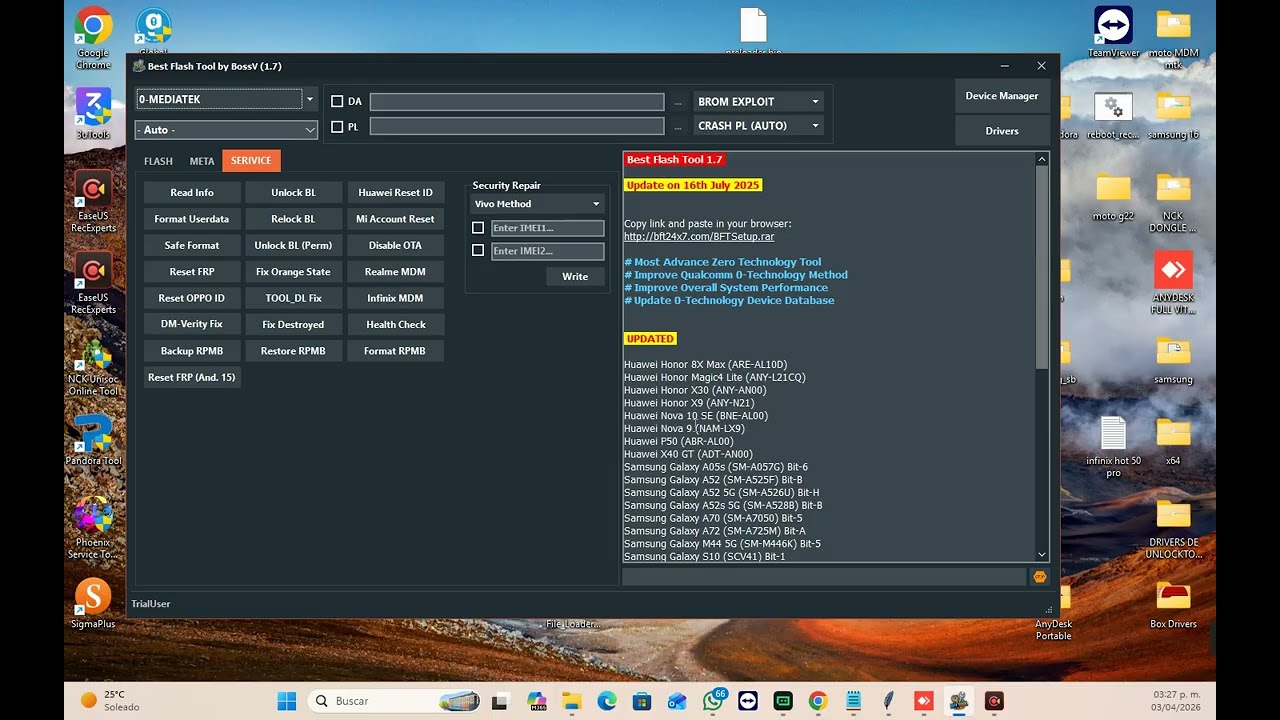Click the Huawei Reset ID button
This screenshot has width=1280, height=720.
(x=396, y=193)
